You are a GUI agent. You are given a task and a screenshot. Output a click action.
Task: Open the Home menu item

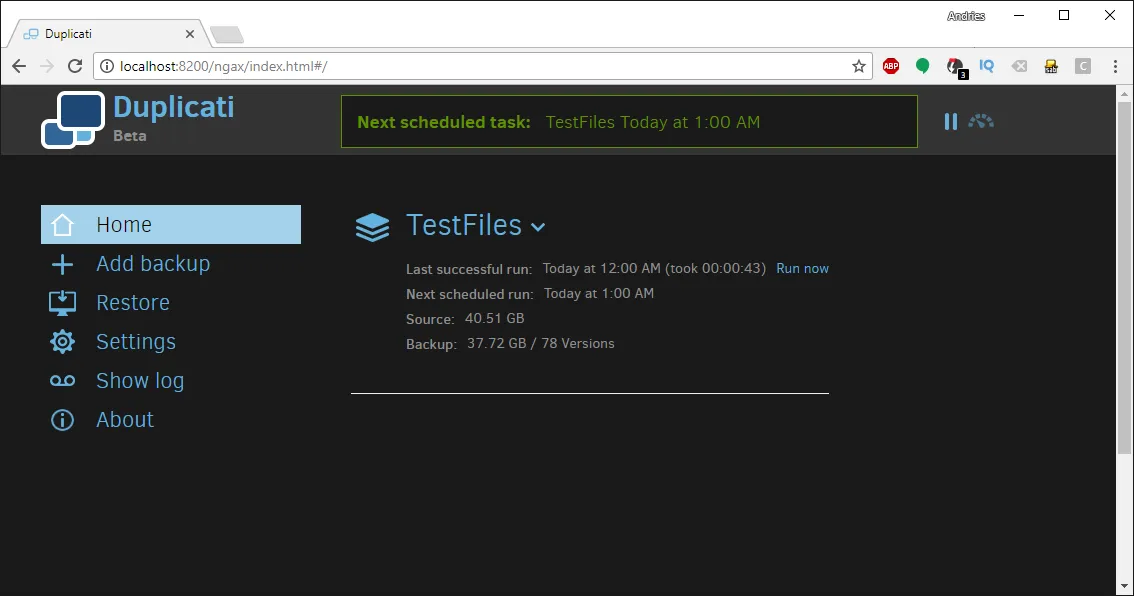click(x=171, y=224)
